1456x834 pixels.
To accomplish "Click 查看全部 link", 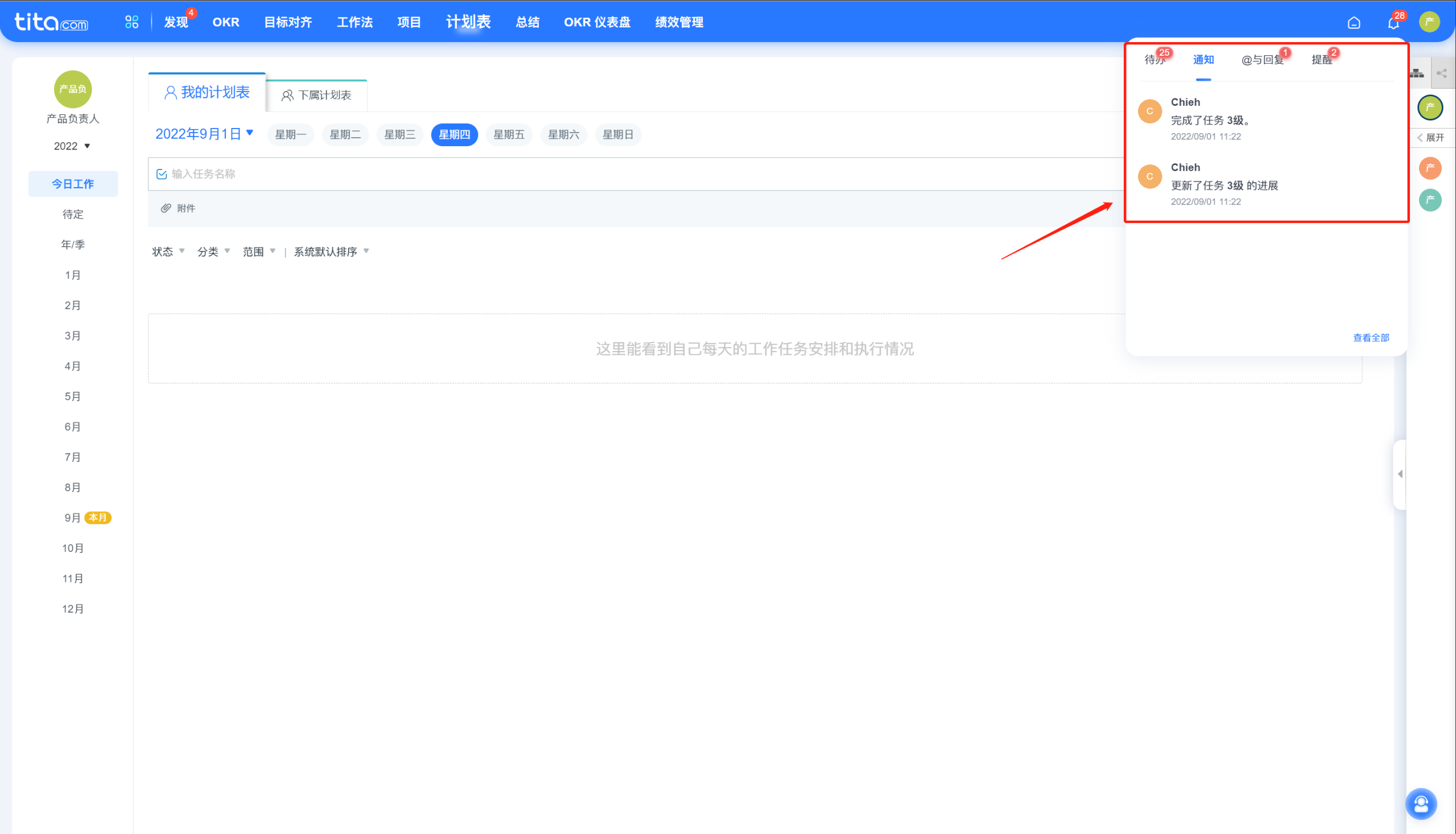I will click(1371, 338).
